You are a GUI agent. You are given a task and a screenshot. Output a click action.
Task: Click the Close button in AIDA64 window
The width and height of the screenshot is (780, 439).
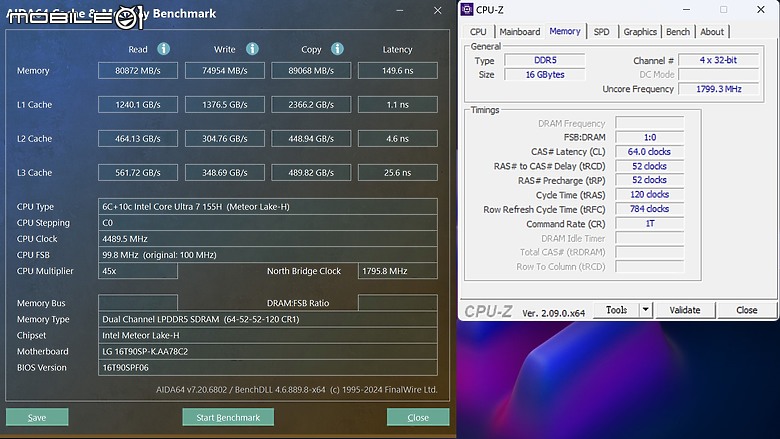418,417
